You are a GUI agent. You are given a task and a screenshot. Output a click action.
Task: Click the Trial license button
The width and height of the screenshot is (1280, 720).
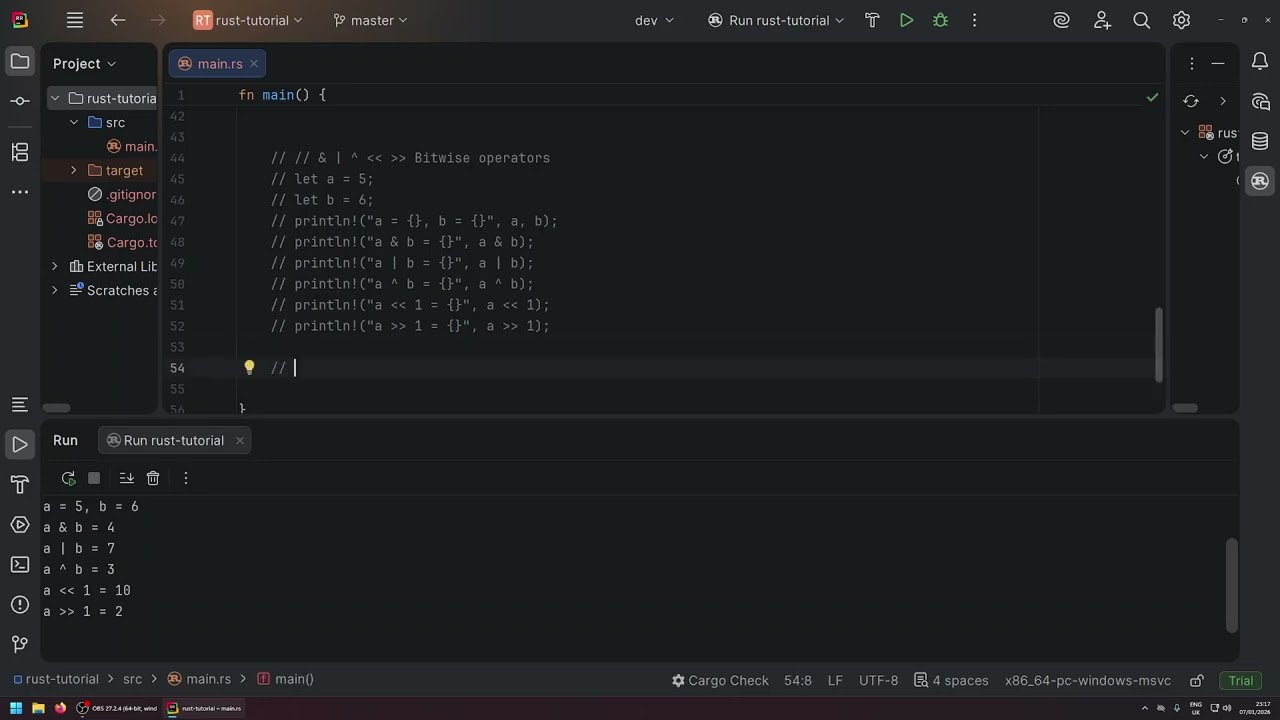tap(1241, 680)
